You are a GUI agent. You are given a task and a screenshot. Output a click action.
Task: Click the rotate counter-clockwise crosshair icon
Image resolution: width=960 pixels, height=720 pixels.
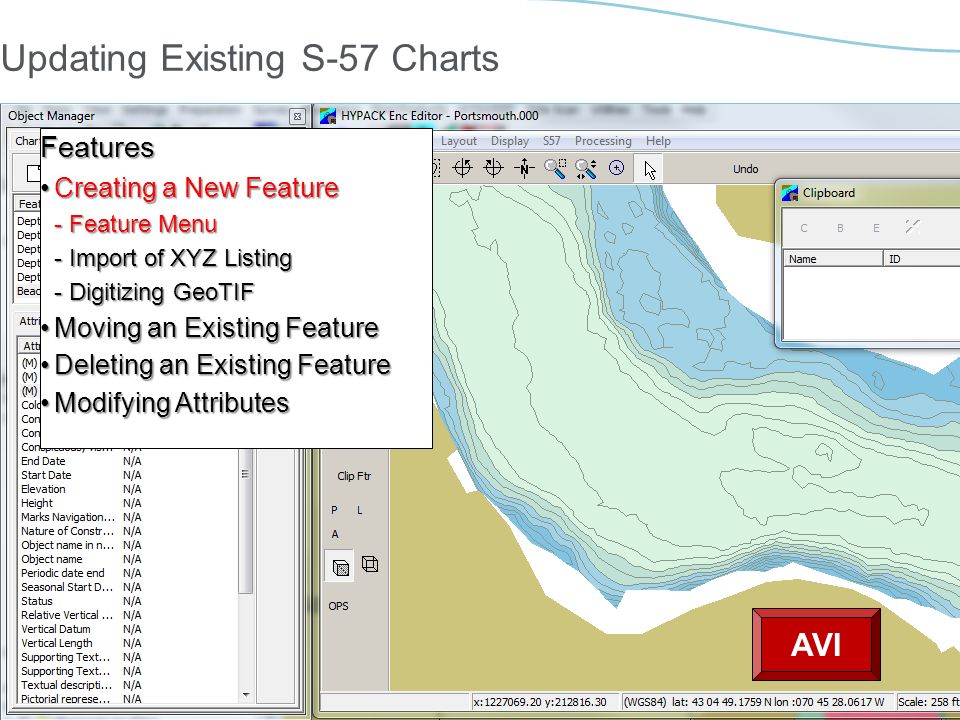pyautogui.click(x=462, y=168)
